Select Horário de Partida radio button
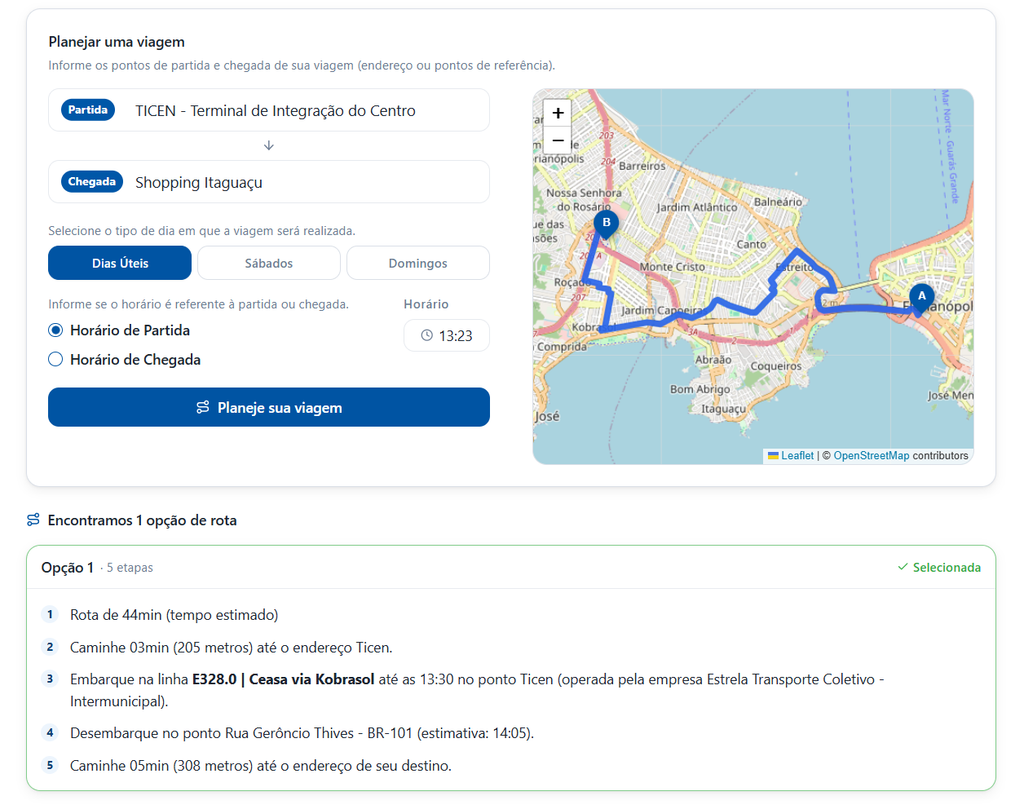The image size is (1024, 806). point(56,330)
